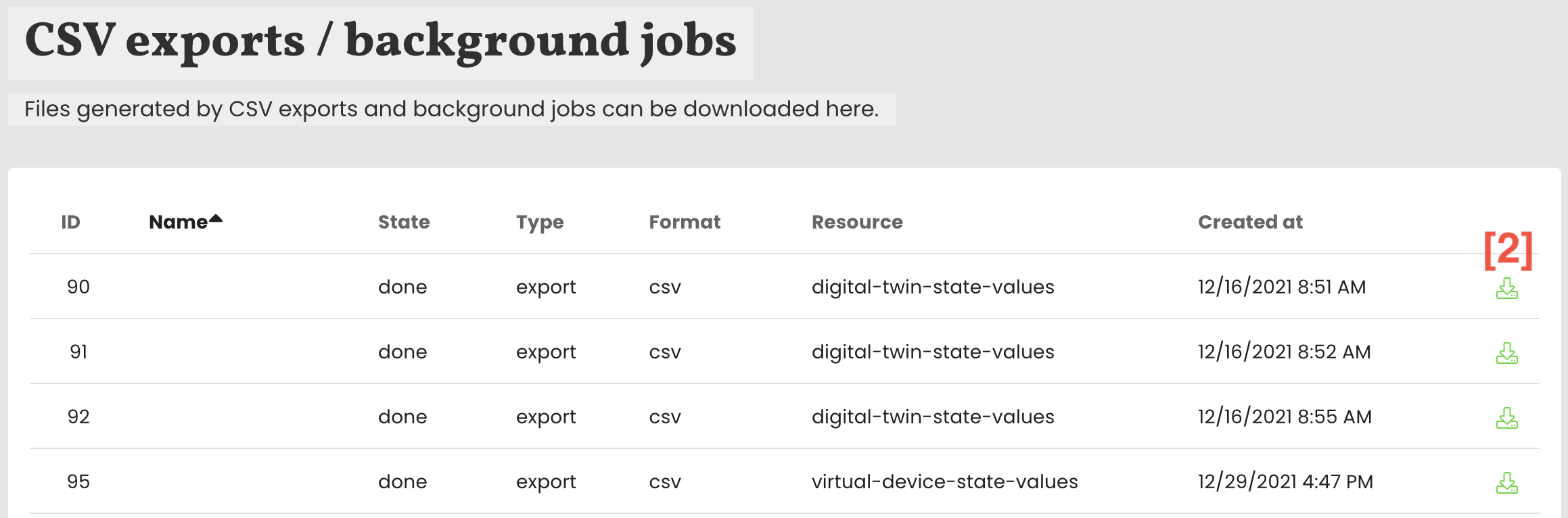
Task: Click the State column header to reorder rows
Action: coord(403,222)
